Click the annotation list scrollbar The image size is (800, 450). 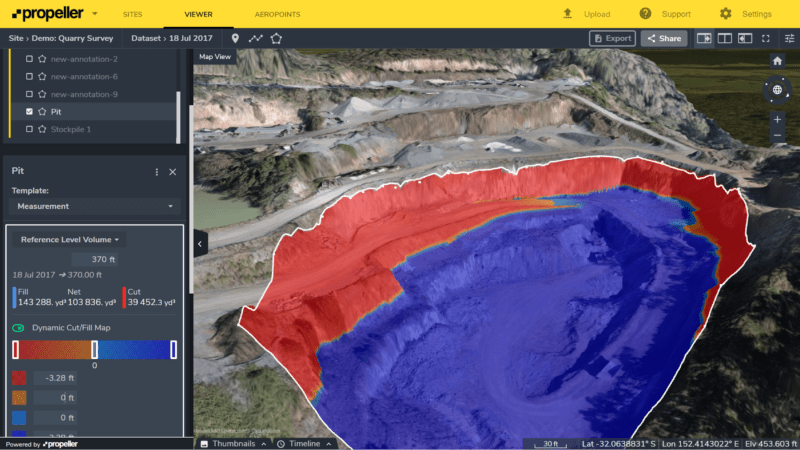(178, 117)
